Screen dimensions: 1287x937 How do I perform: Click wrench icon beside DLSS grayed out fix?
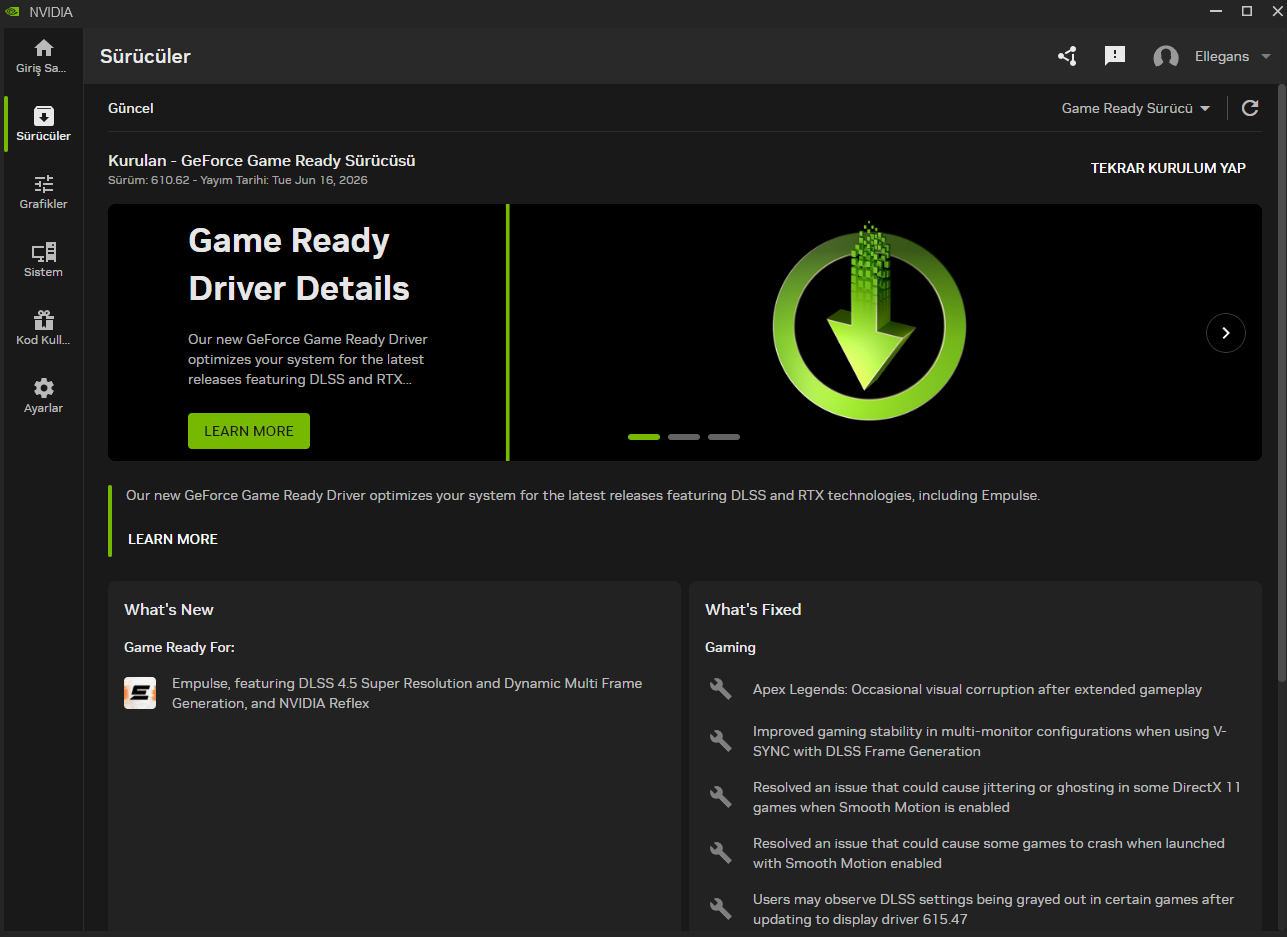pos(720,909)
